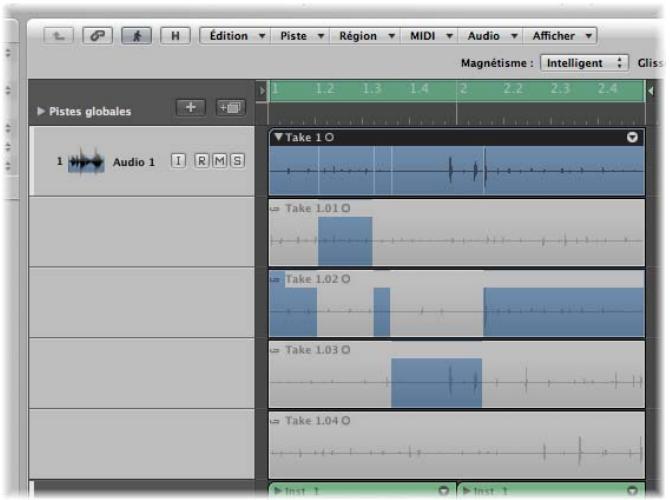Toggle the H hide view button
The image size is (670, 500).
175,36
